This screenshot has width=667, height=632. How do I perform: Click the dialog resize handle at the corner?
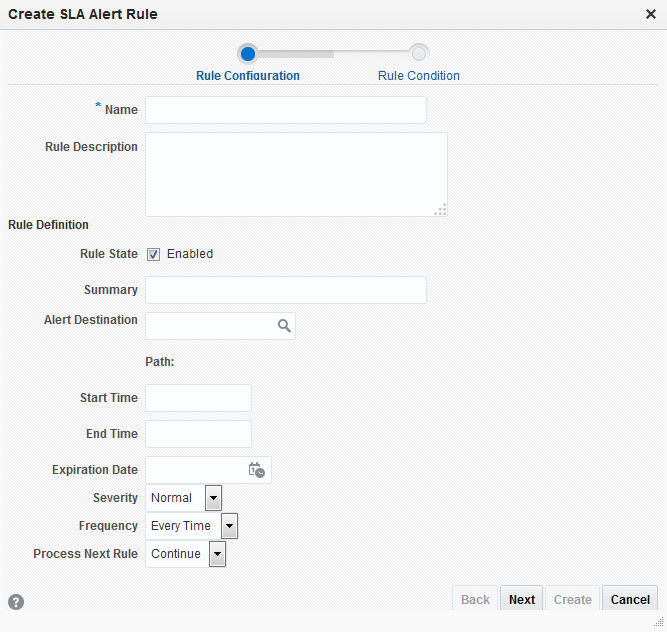pos(658,622)
